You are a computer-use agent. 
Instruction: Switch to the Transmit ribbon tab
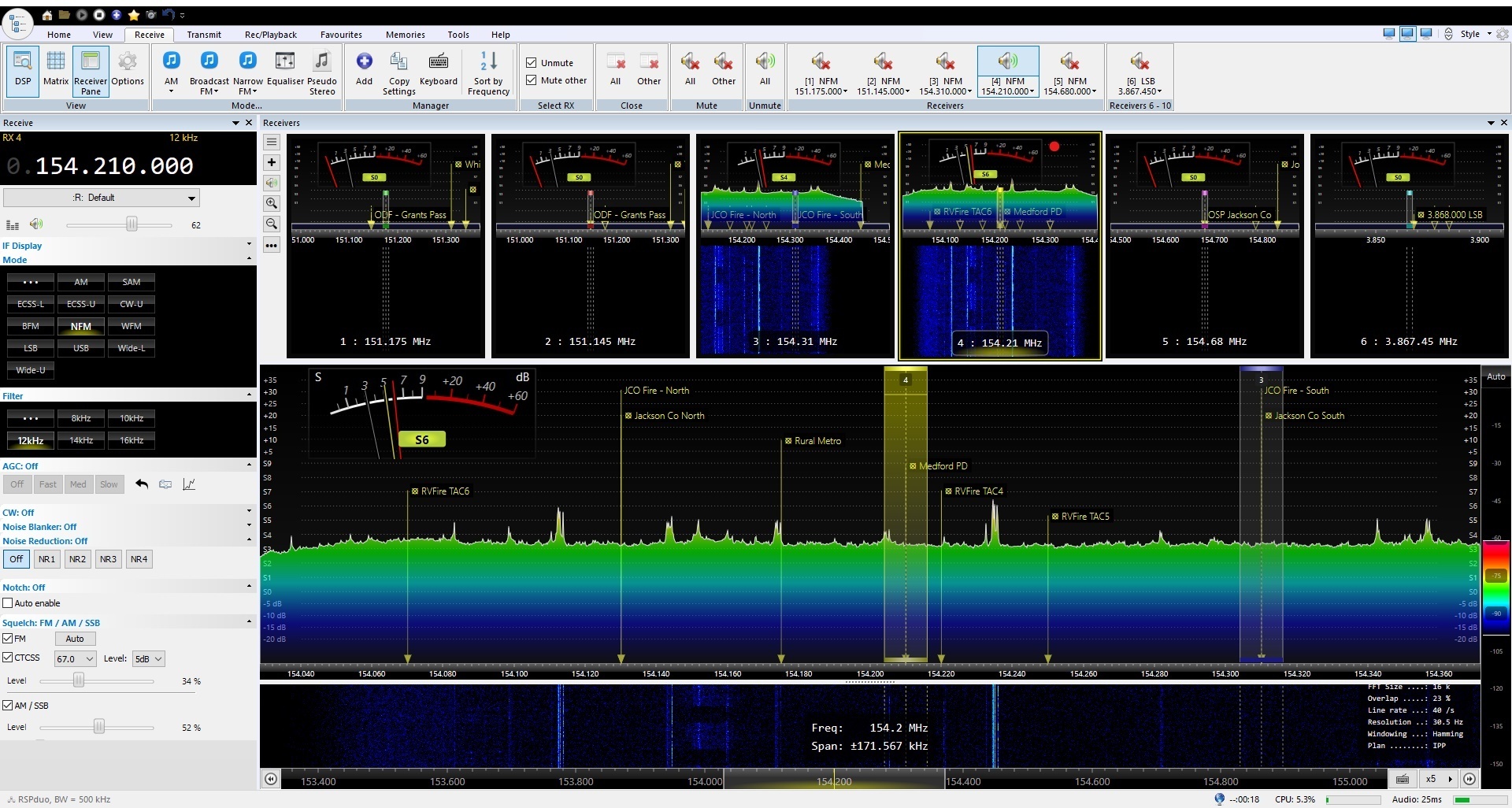coord(204,35)
